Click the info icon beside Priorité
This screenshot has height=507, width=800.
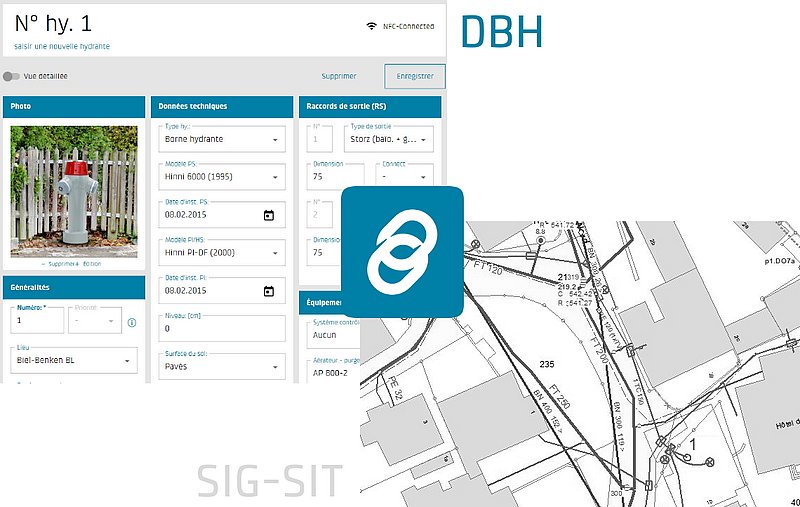pyautogui.click(x=132, y=322)
